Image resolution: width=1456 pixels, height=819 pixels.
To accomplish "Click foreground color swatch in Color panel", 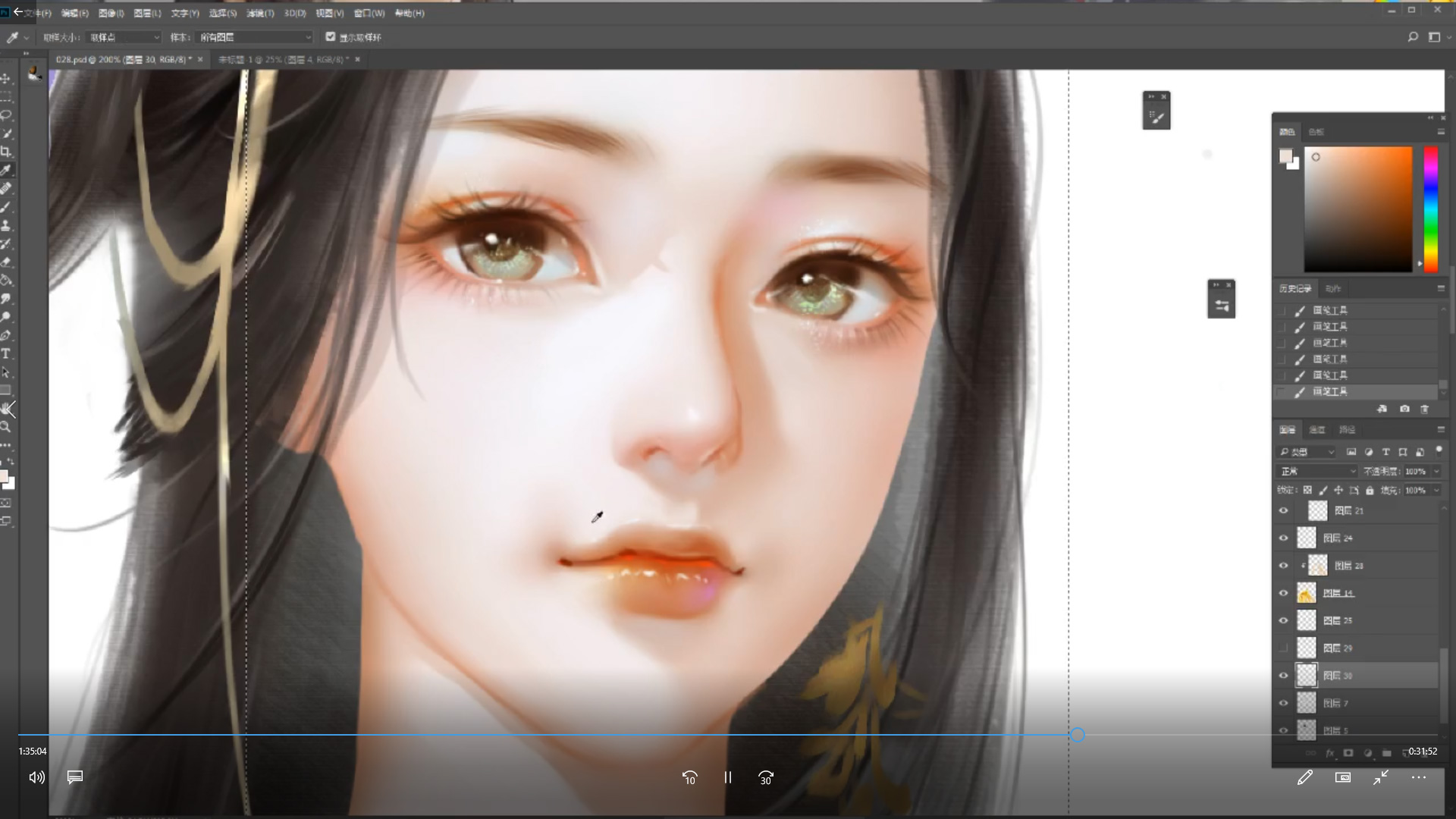I will point(1285,156).
